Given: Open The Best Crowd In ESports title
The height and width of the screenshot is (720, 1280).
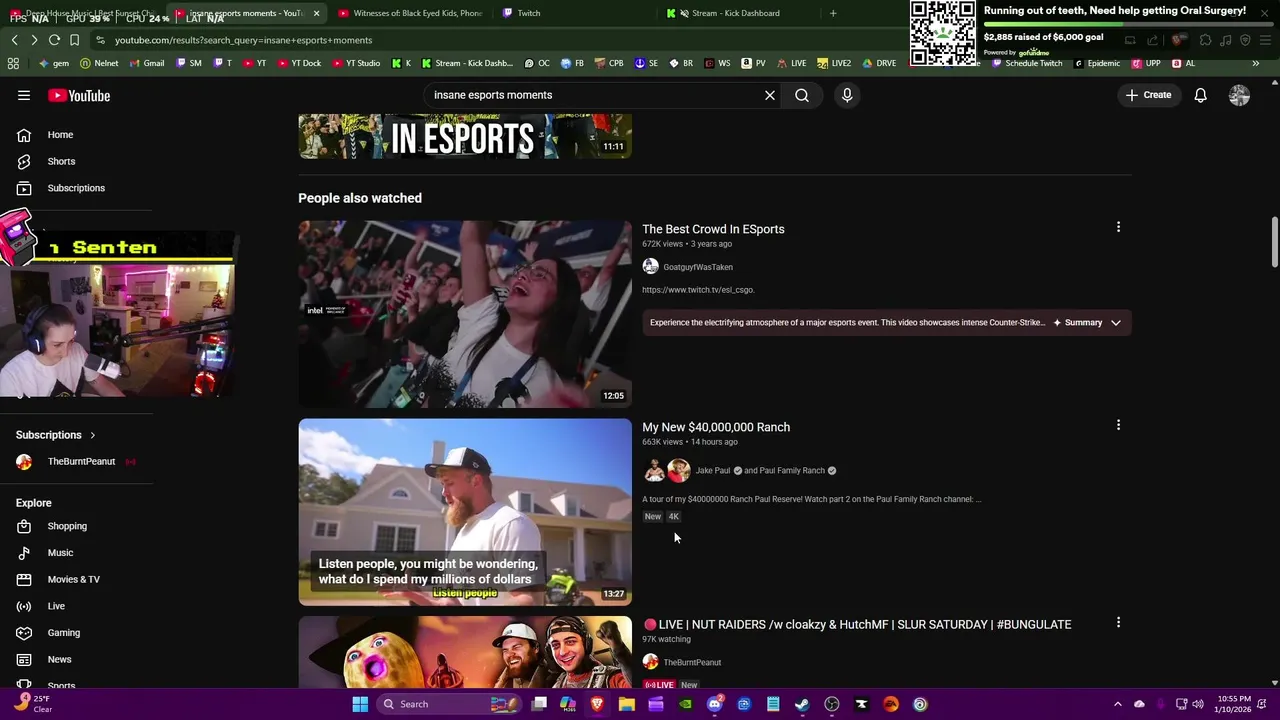Looking at the screenshot, I should [x=713, y=229].
